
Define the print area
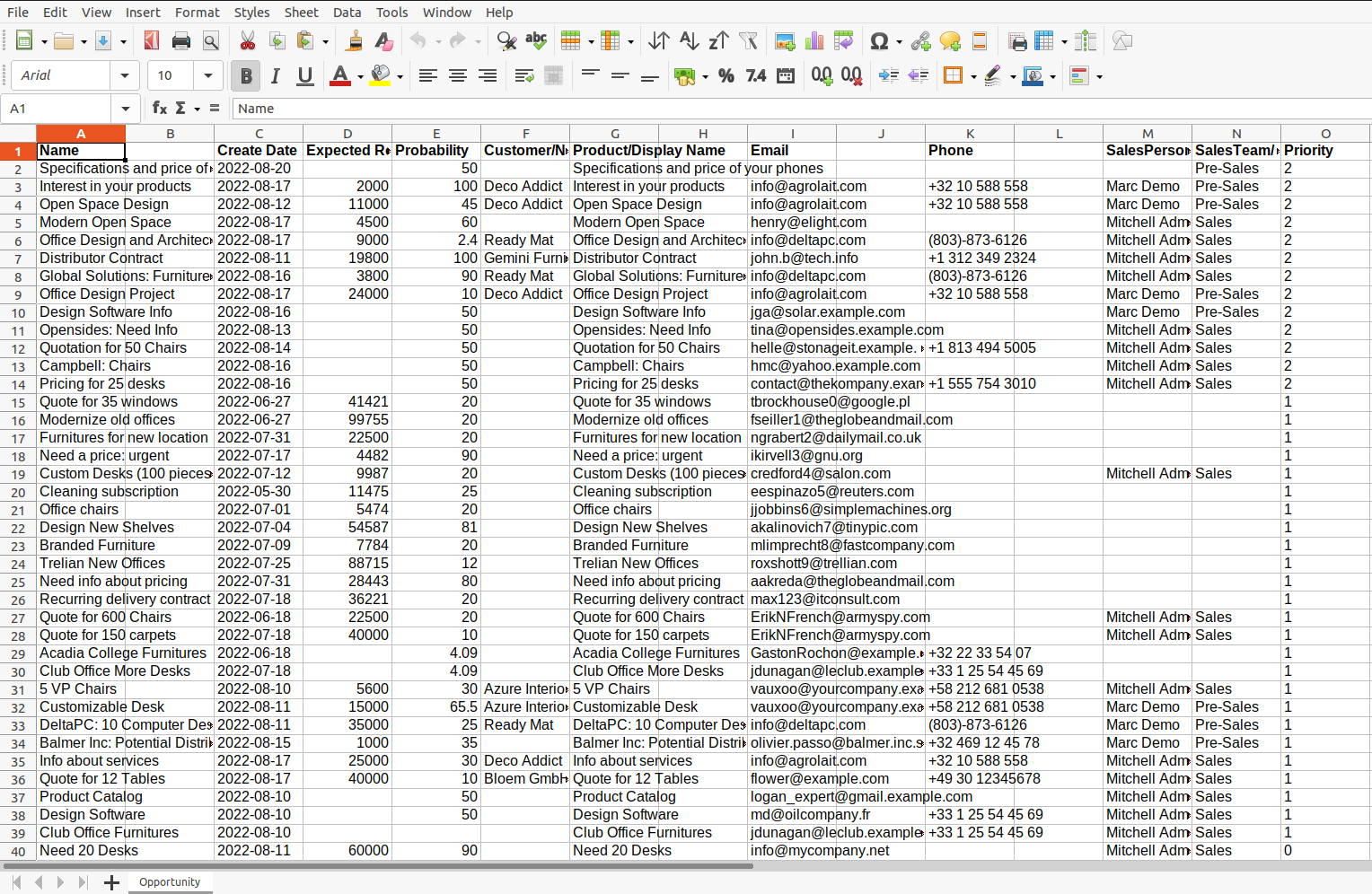(x=1017, y=40)
